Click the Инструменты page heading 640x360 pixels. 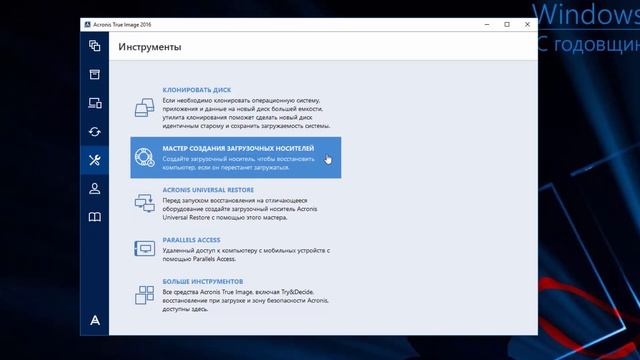[x=150, y=47]
